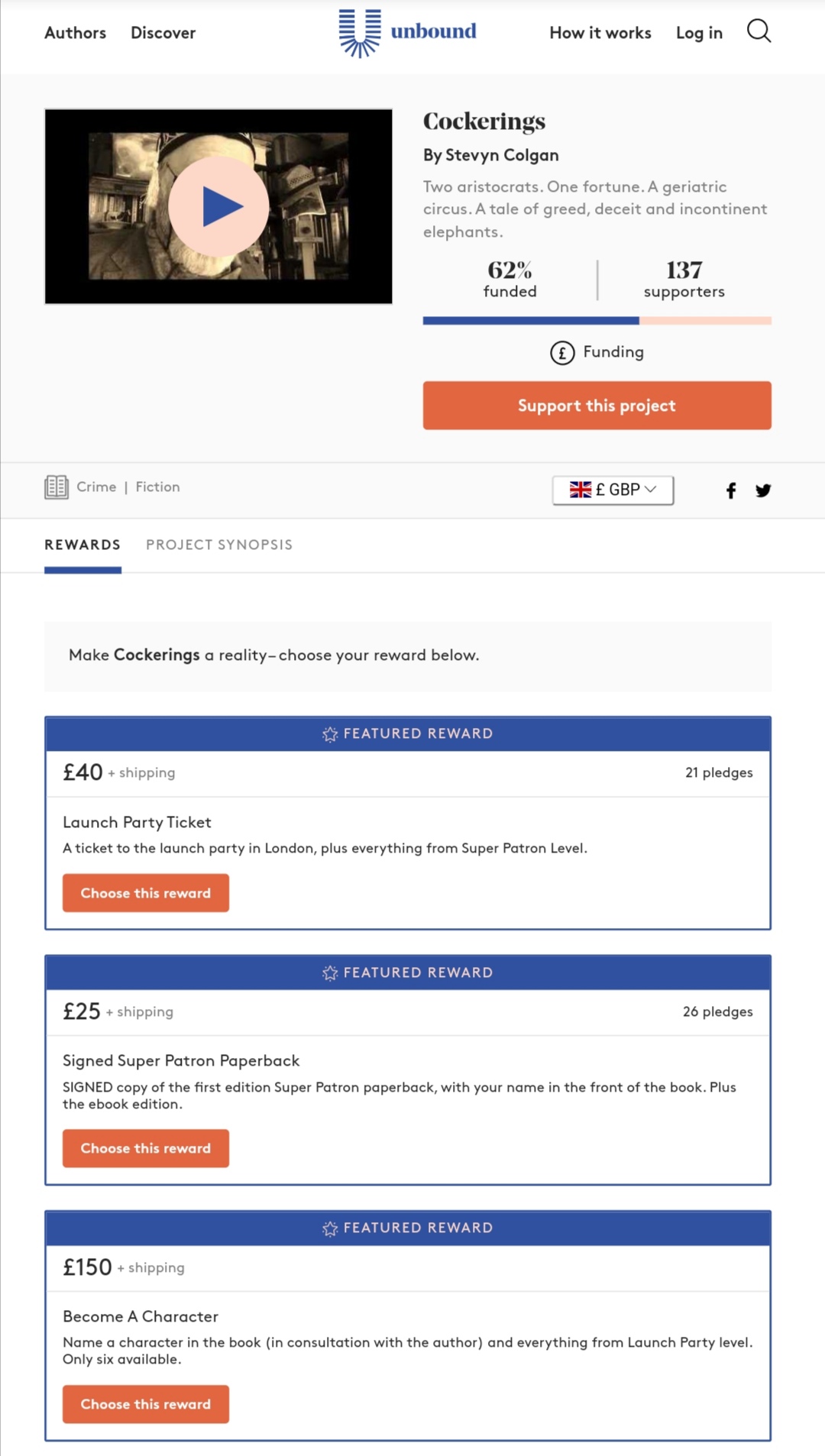Click the first Featured Reward star icon

click(x=330, y=734)
